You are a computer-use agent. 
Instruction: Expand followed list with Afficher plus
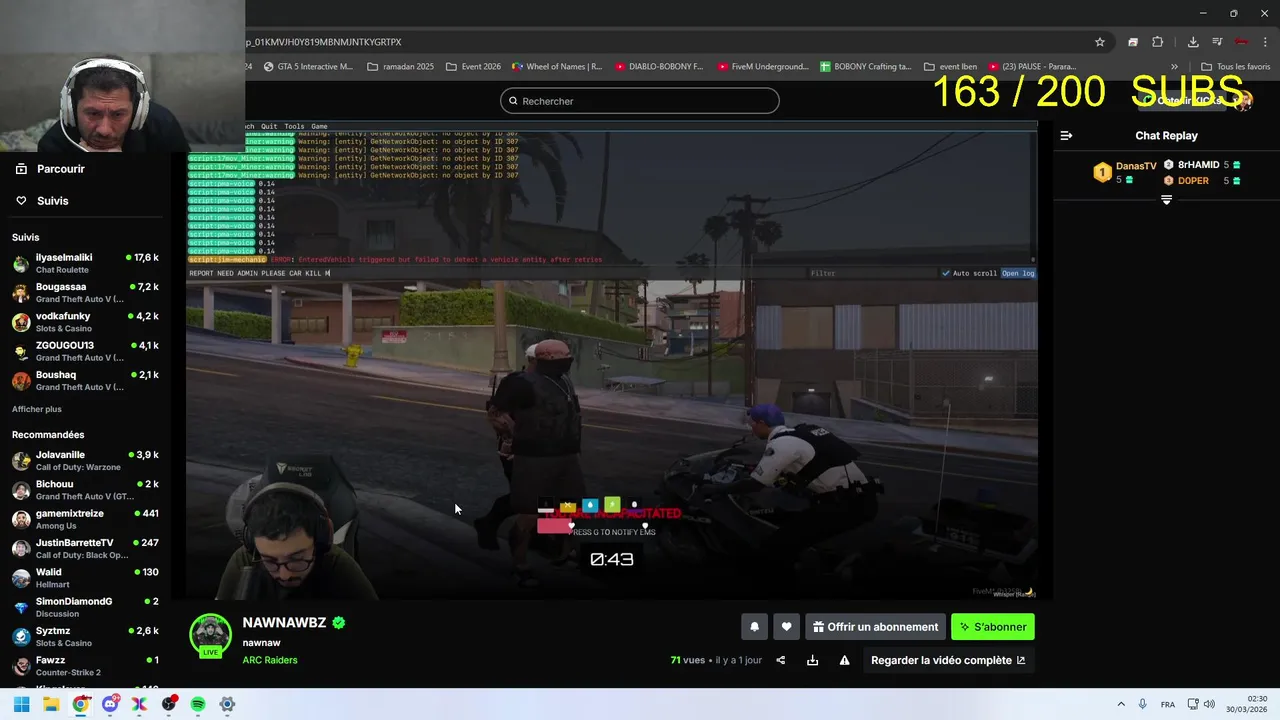tap(37, 409)
